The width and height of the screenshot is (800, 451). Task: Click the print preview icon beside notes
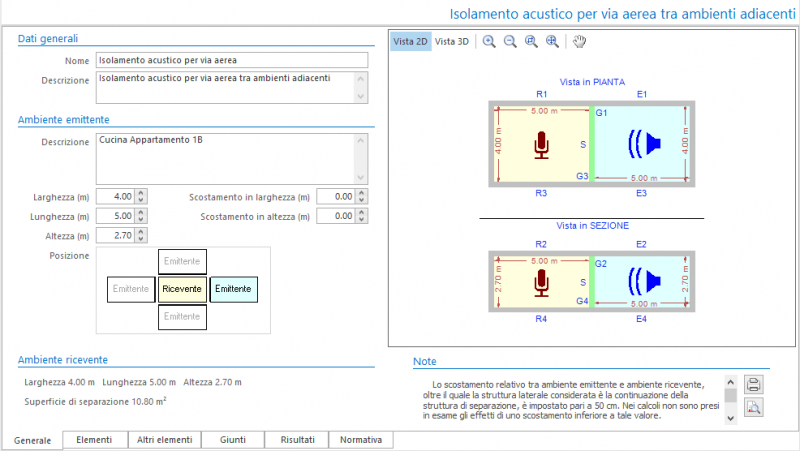[754, 407]
